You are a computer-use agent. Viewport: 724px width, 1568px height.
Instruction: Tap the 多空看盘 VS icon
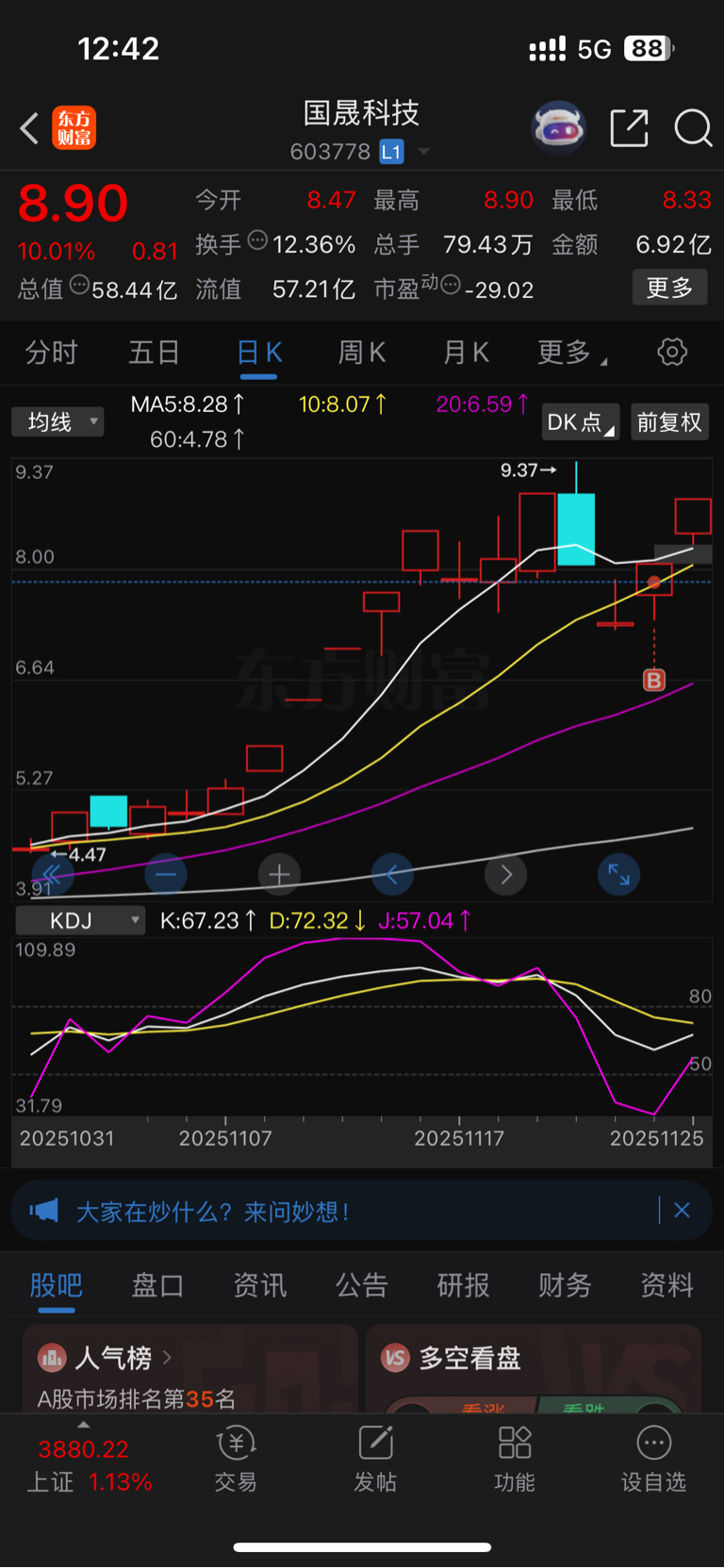[395, 1358]
